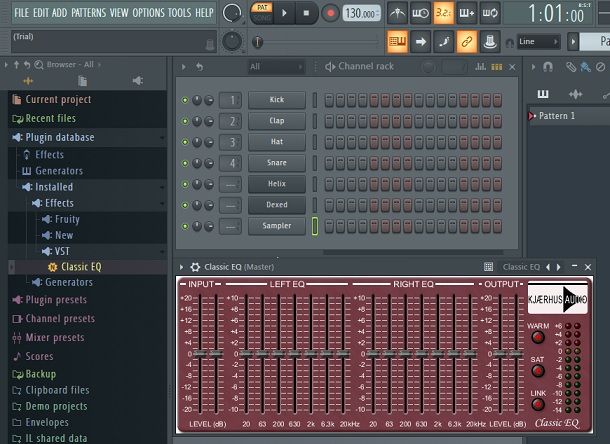Toggle the first step of the Kick row
610x444 pixels.
pos(329,100)
